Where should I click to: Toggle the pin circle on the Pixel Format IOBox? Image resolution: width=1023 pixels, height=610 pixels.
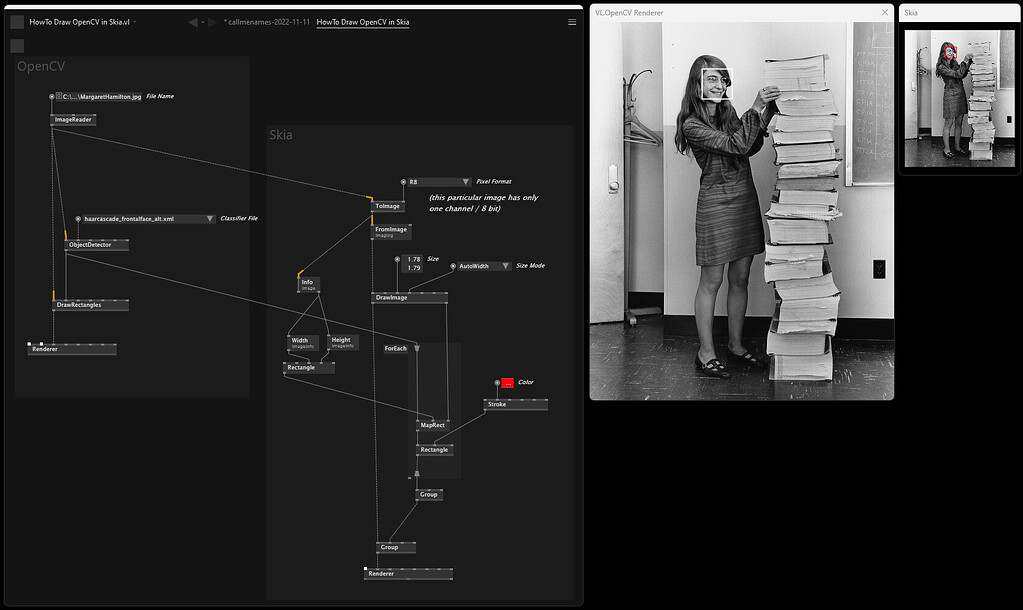point(404,182)
